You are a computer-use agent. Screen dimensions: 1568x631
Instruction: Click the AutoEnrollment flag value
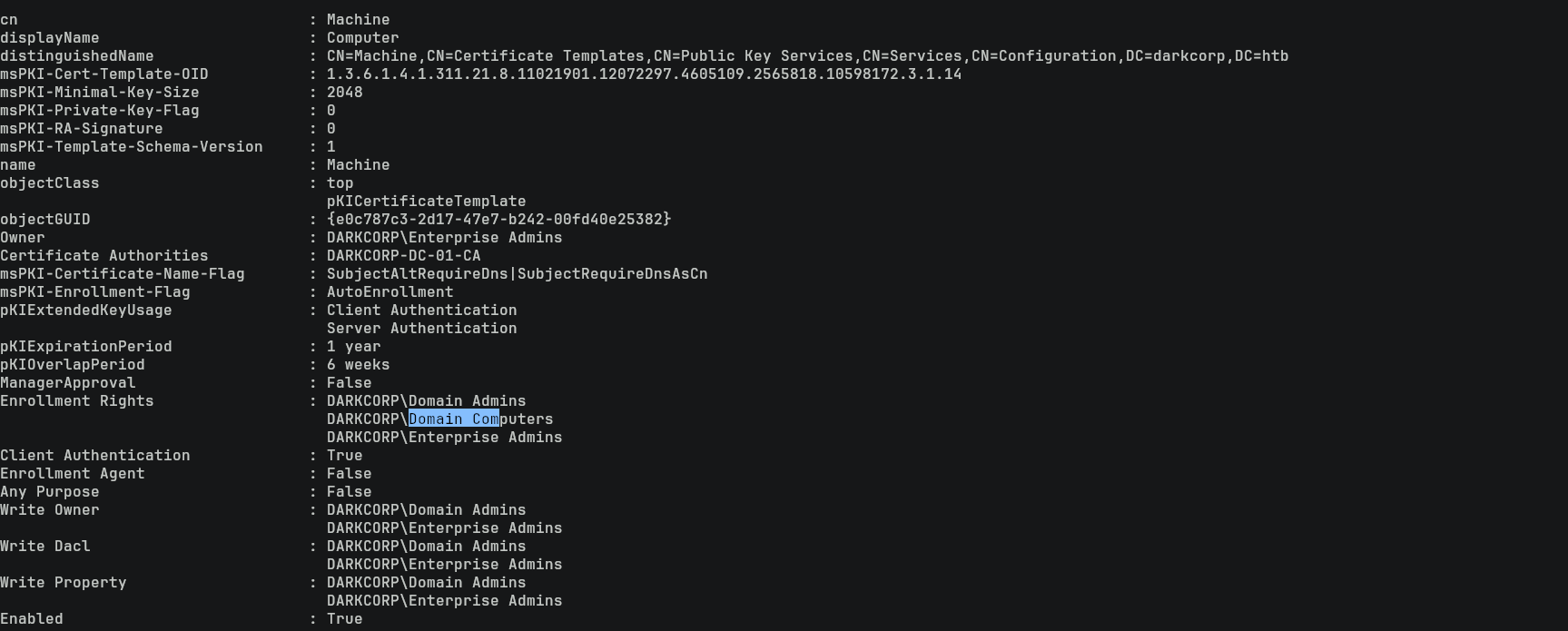[x=390, y=291]
